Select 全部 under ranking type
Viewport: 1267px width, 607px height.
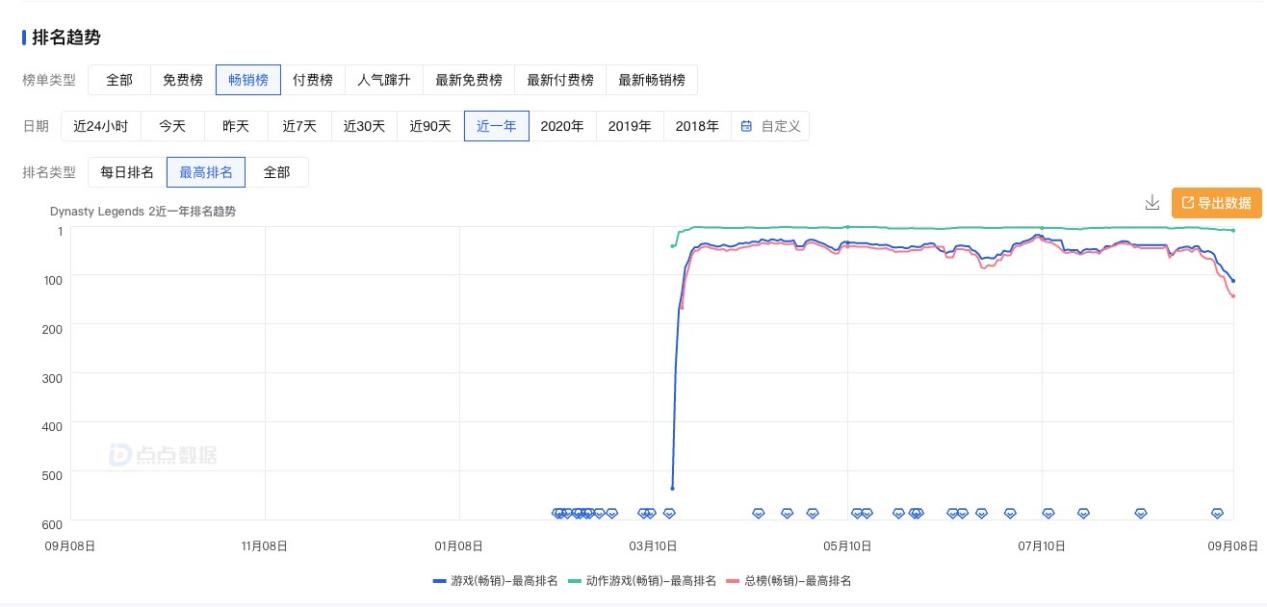coord(277,172)
